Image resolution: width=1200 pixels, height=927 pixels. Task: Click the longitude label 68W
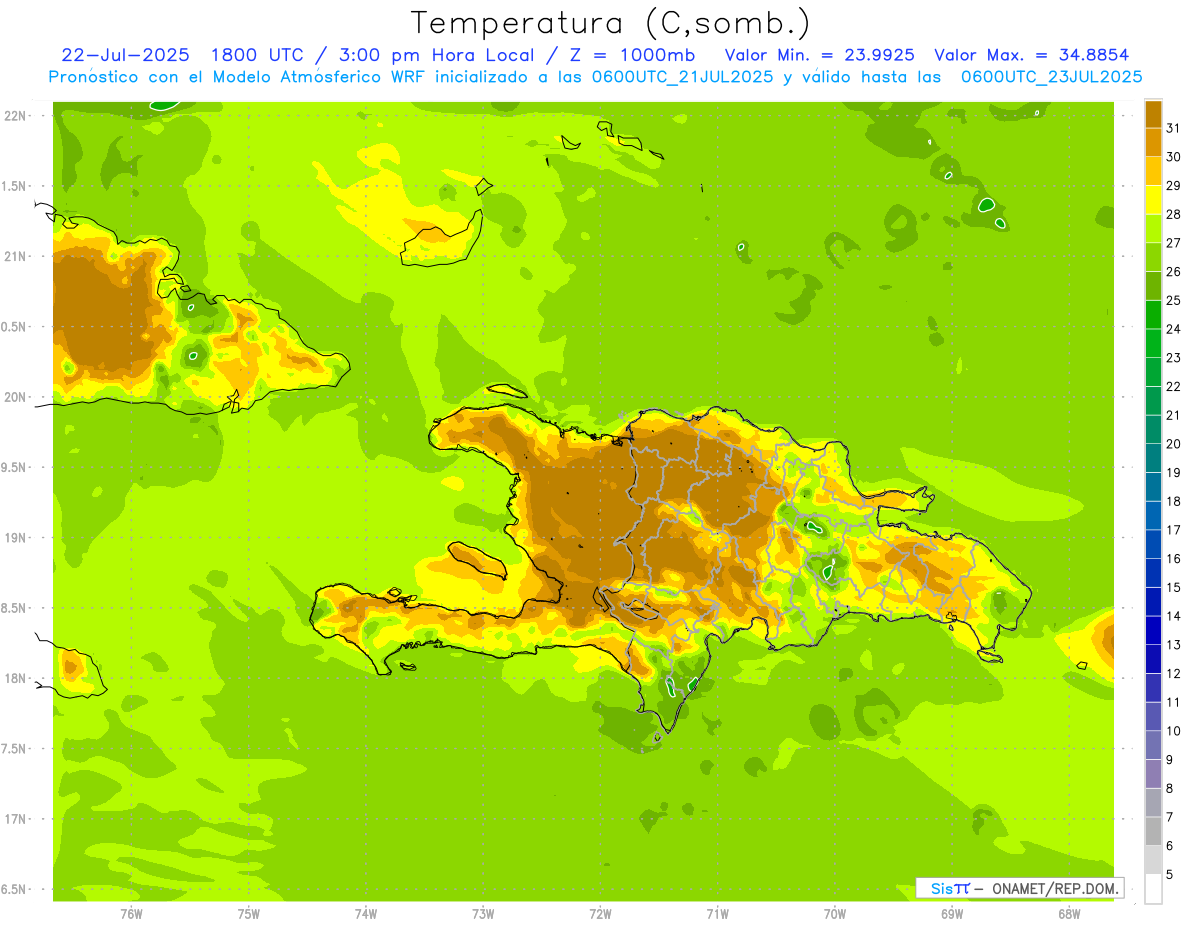pyautogui.click(x=1069, y=913)
